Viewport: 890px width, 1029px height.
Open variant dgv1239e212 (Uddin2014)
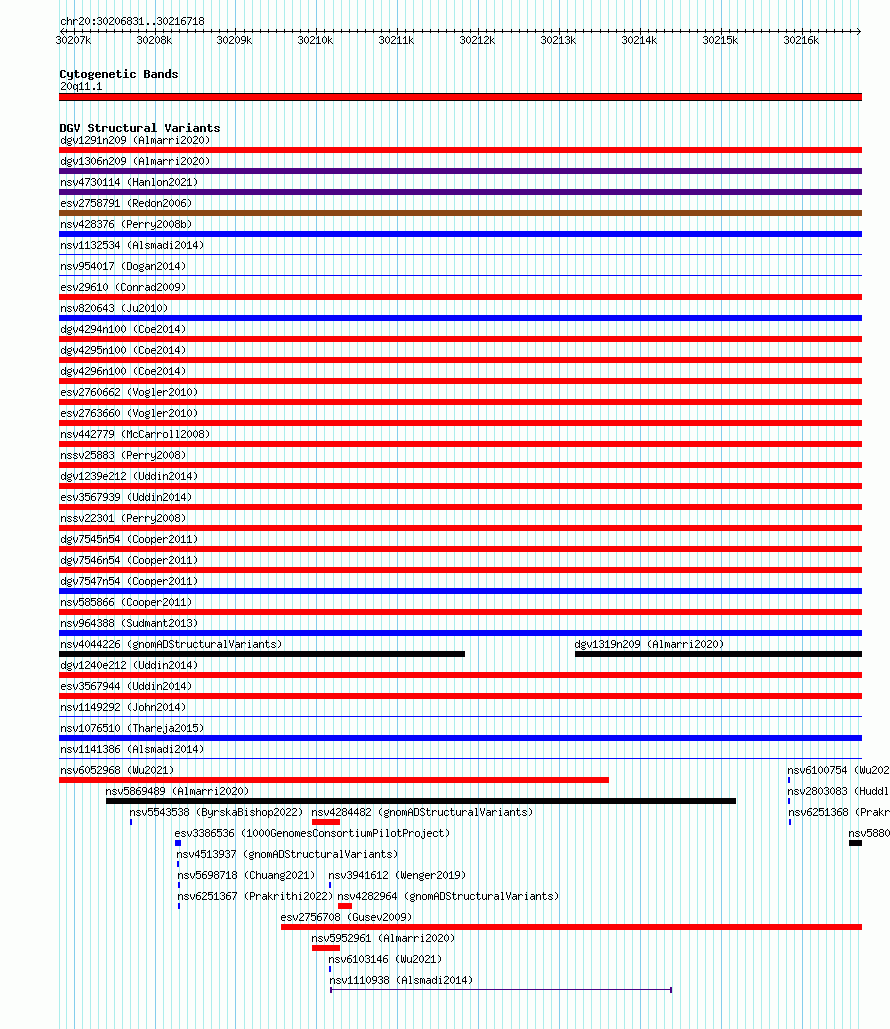click(129, 476)
